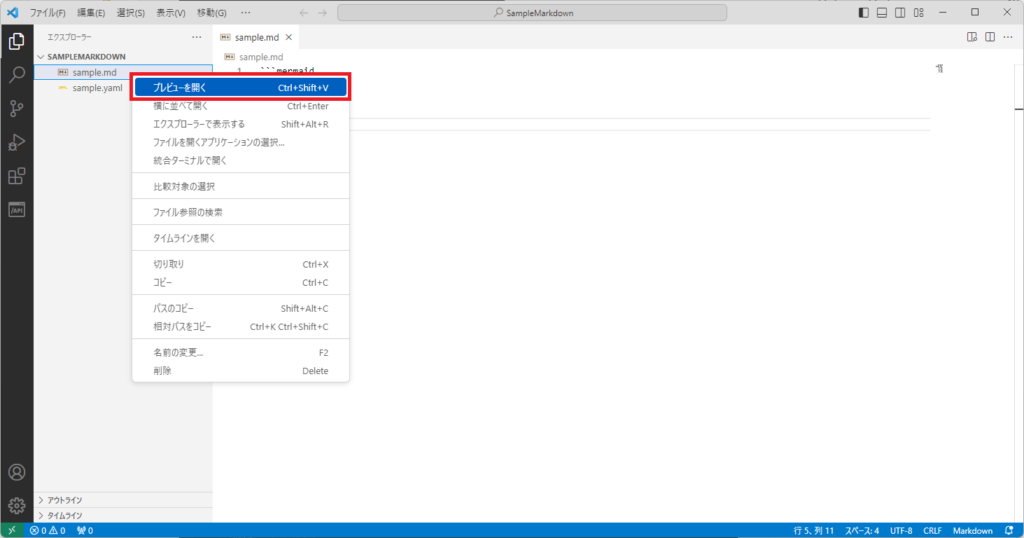Open Source Control view
The image size is (1024, 538).
(x=16, y=108)
